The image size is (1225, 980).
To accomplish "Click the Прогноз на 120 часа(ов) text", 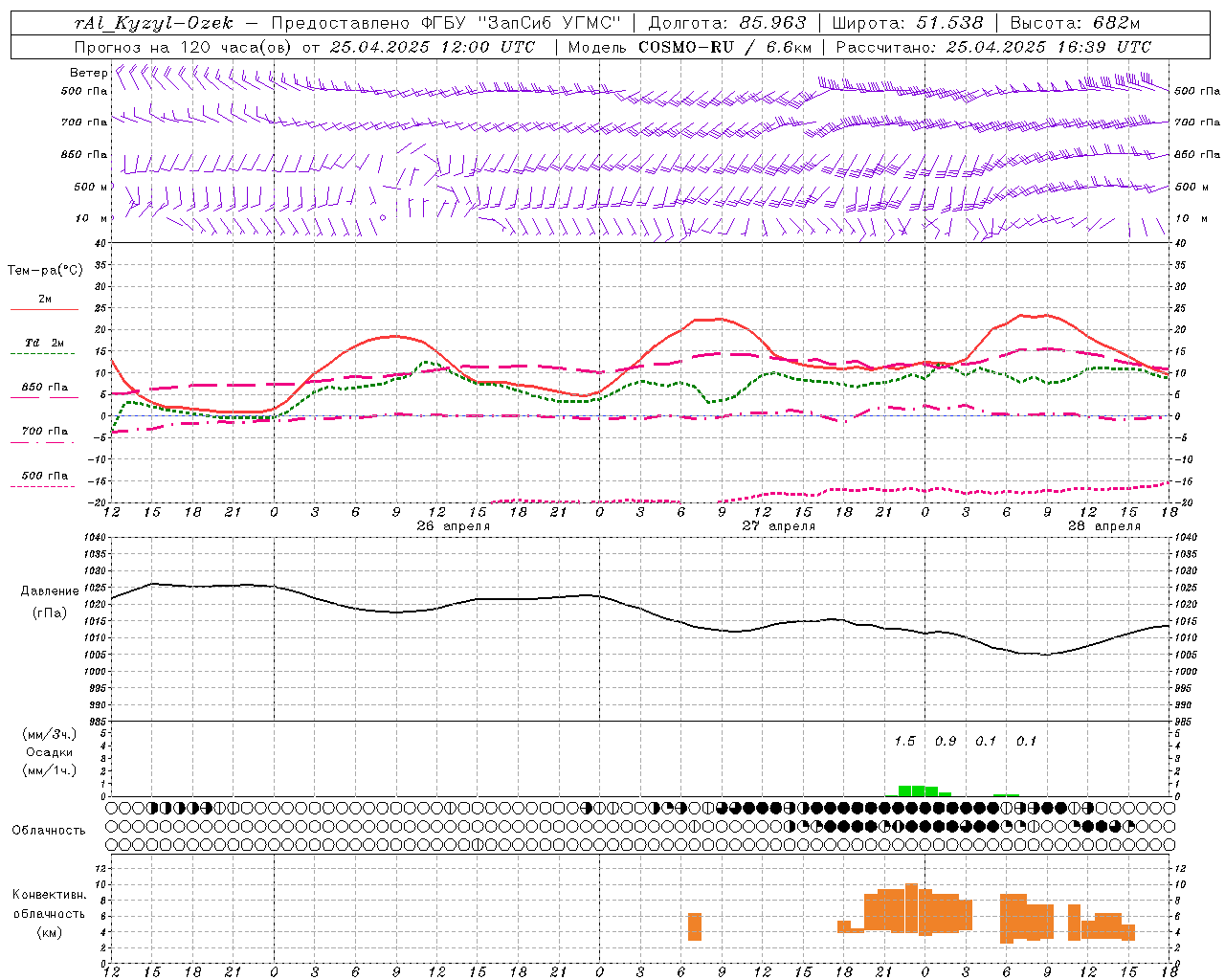I will [x=184, y=47].
